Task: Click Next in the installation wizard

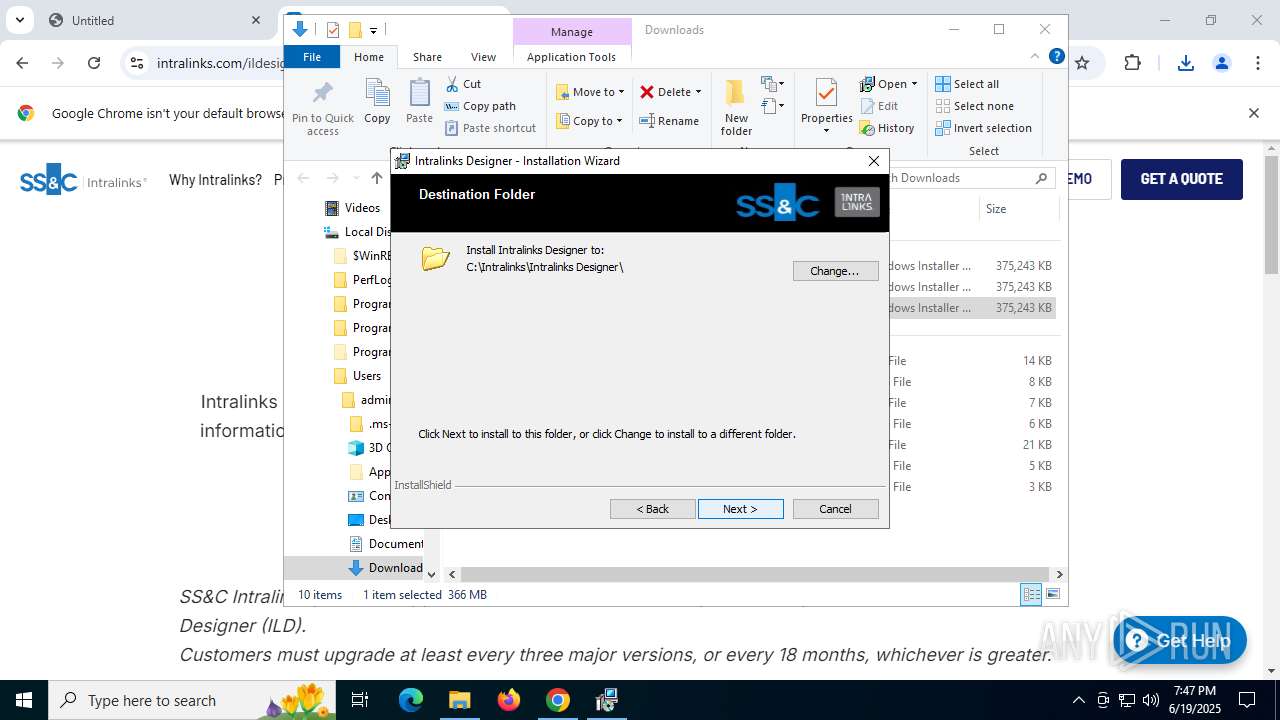Action: pyautogui.click(x=740, y=509)
